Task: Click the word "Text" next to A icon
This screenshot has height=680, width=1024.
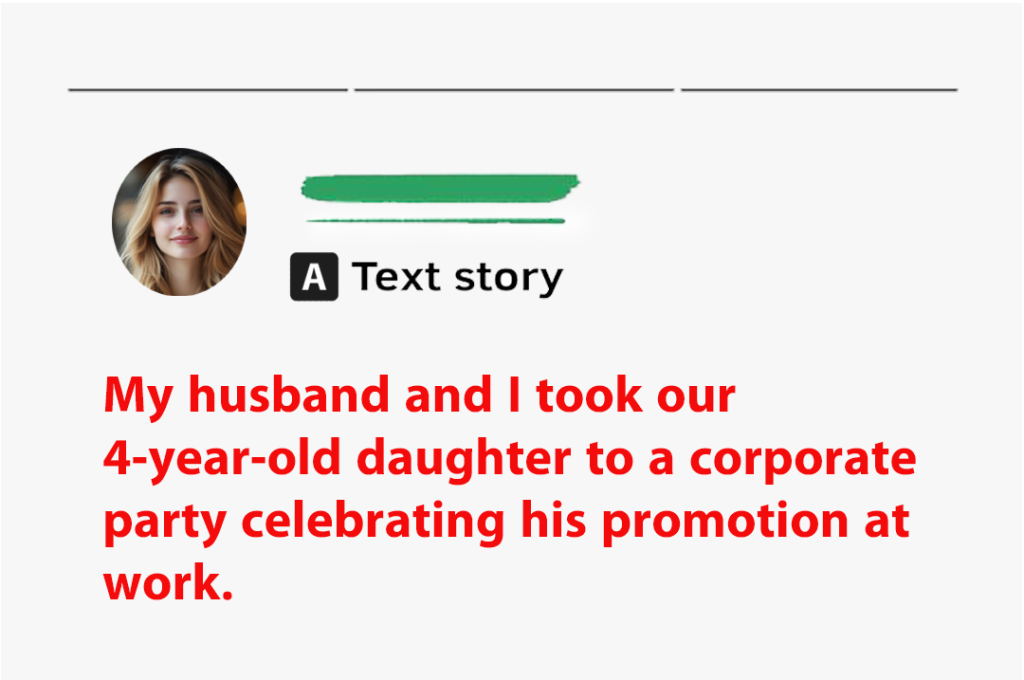Action: pos(396,276)
